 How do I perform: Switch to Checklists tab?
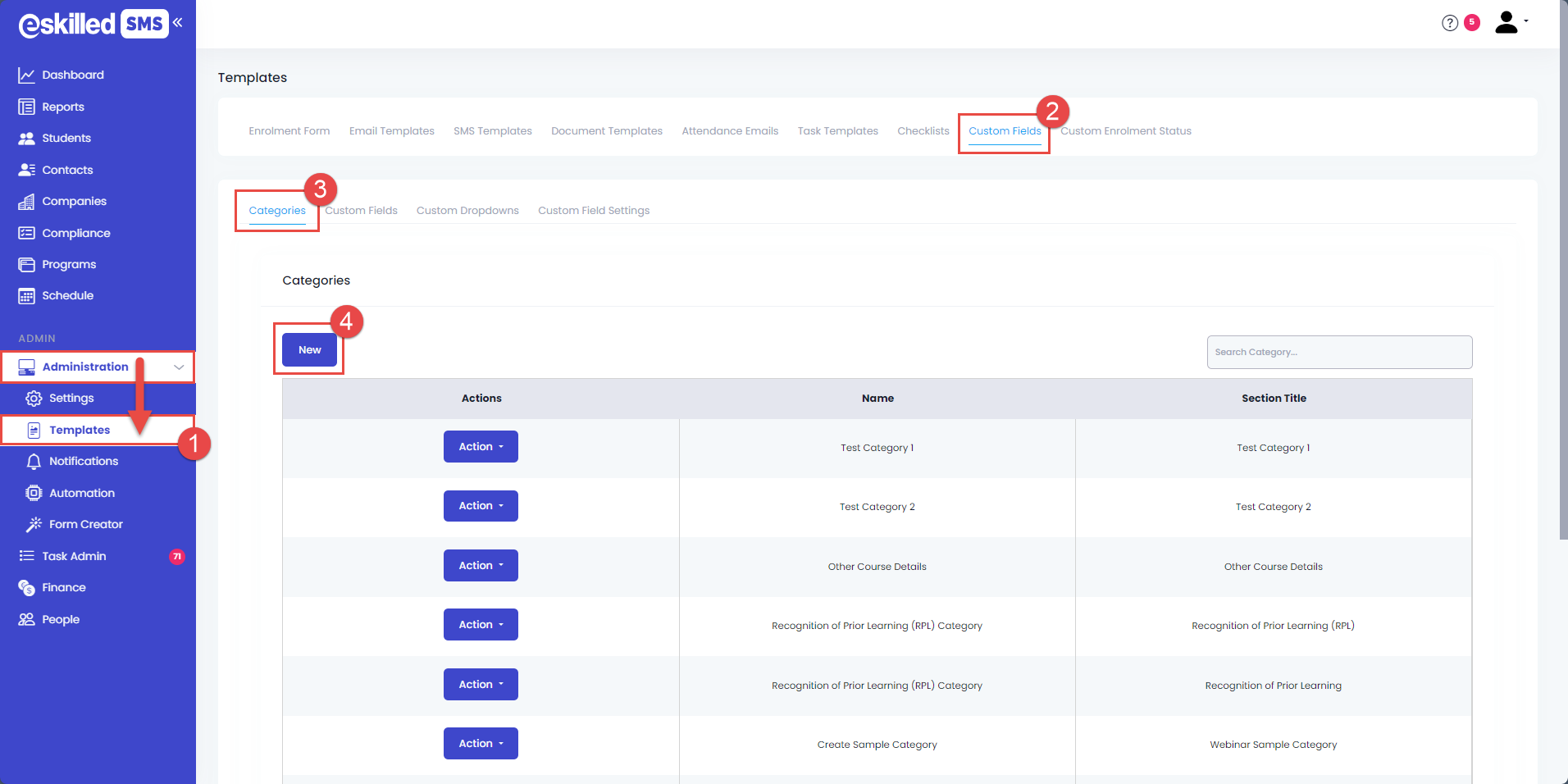tap(923, 131)
